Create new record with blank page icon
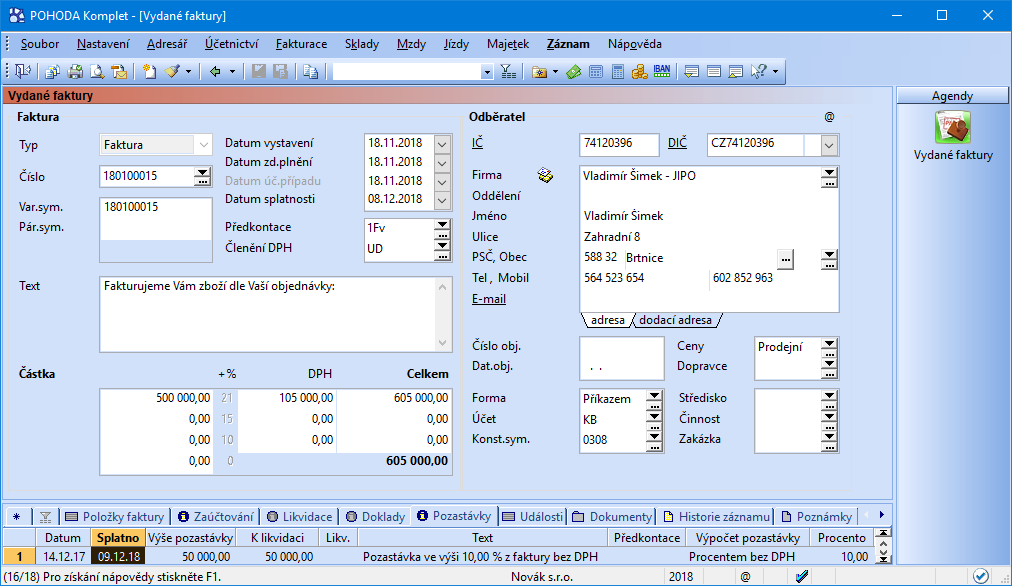 click(x=150, y=72)
